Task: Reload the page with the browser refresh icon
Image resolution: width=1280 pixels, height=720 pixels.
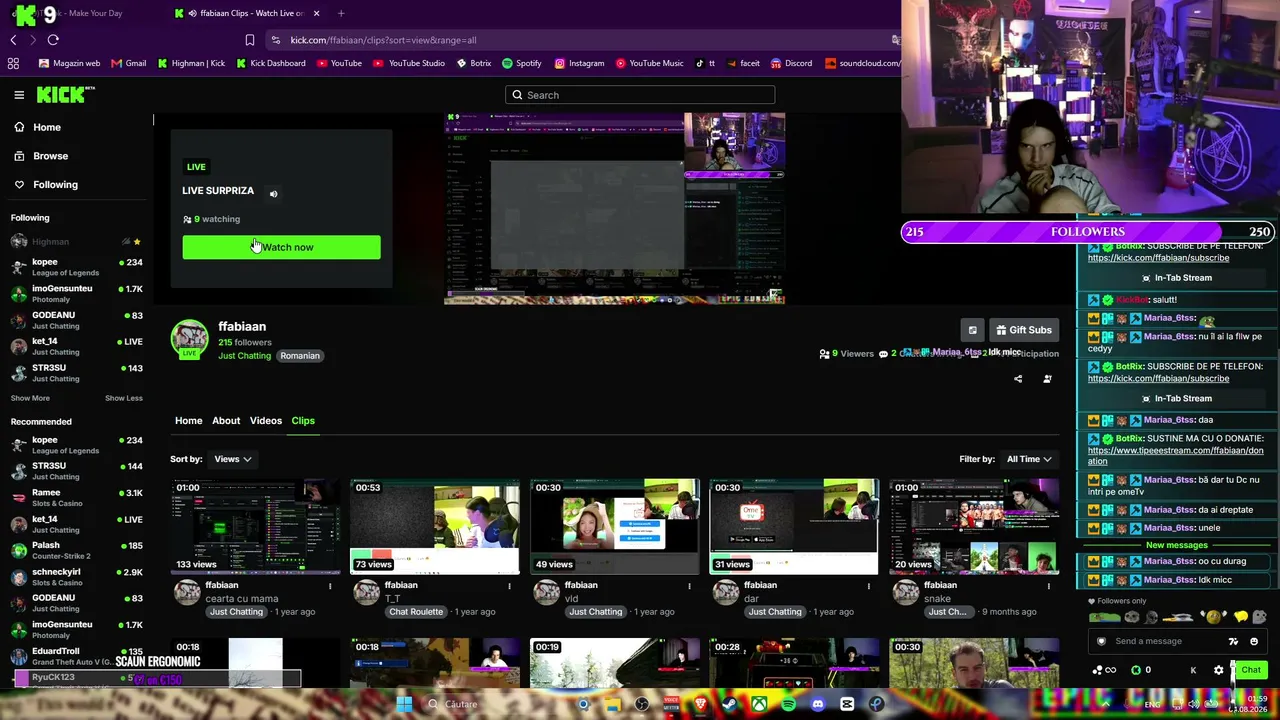Action: point(53,40)
